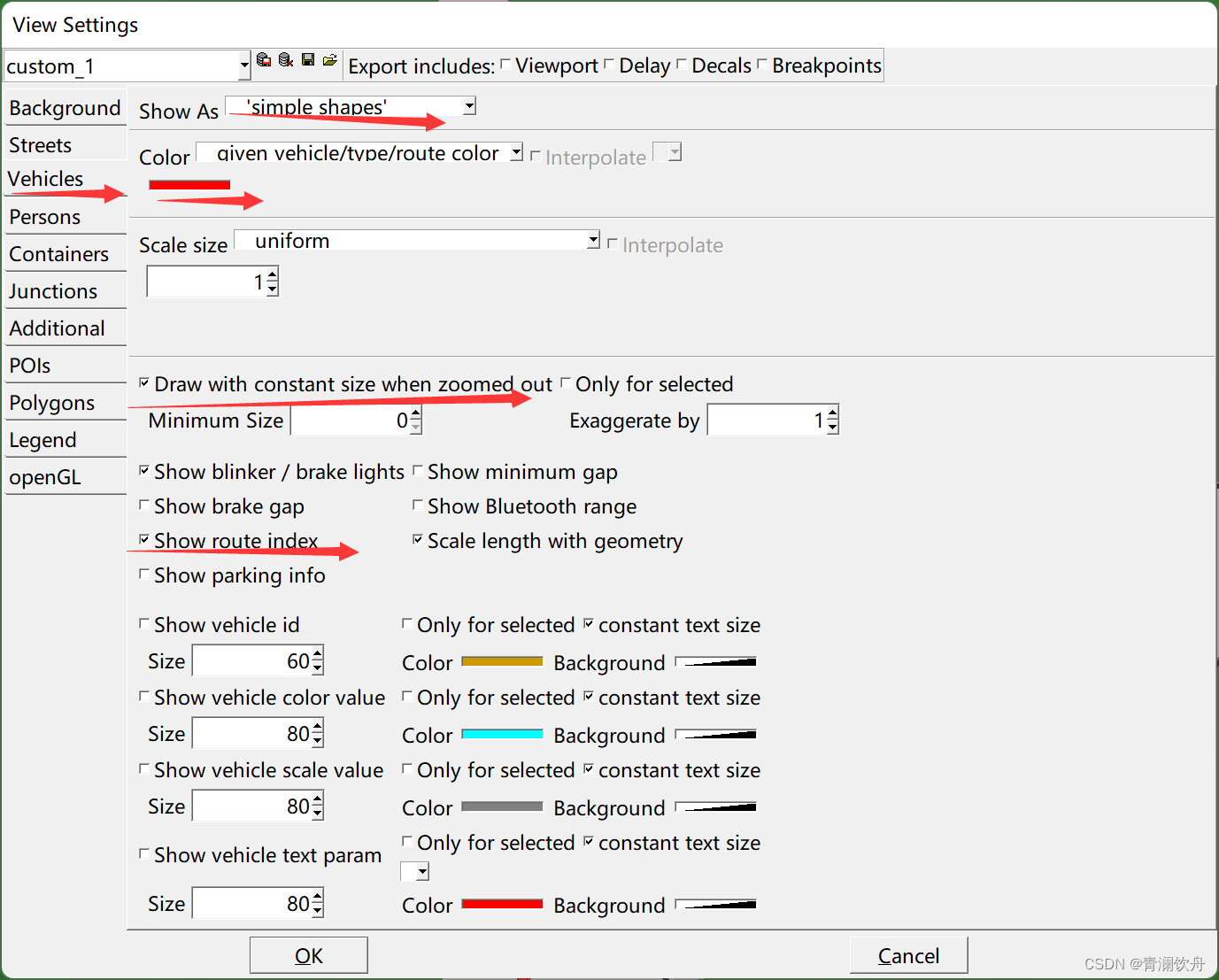Image resolution: width=1219 pixels, height=980 pixels.
Task: Click the cyan color value swatch
Action: 502,734
